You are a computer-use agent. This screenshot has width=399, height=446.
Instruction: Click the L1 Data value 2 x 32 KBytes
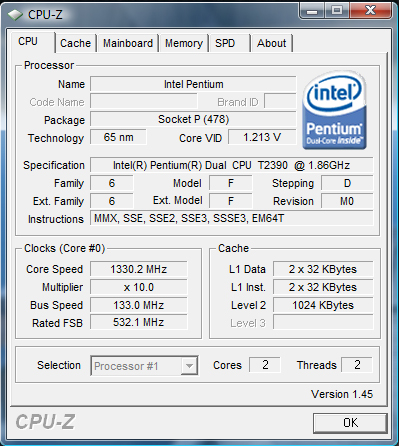pos(323,269)
